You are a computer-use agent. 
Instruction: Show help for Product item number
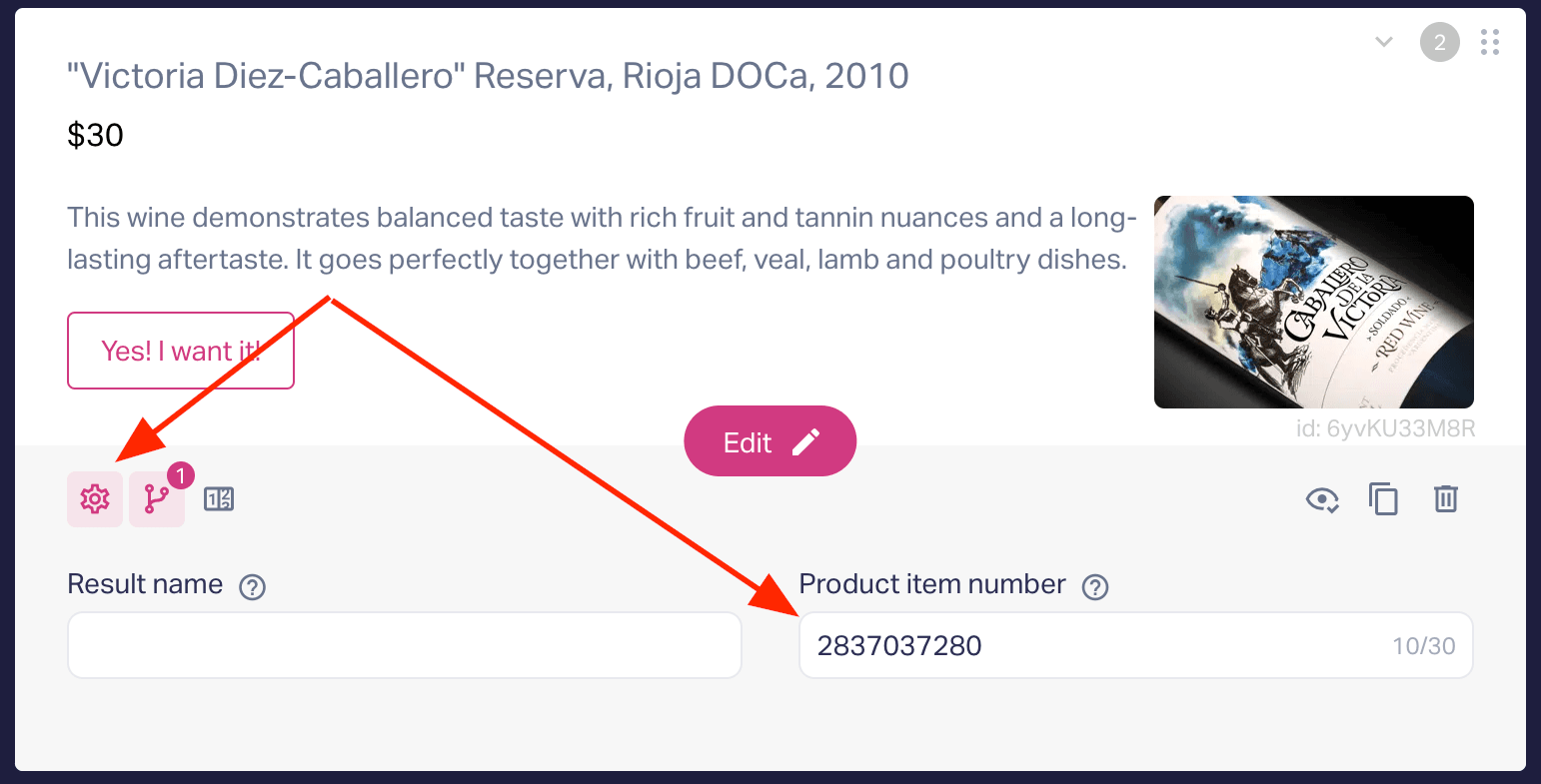tap(1095, 587)
